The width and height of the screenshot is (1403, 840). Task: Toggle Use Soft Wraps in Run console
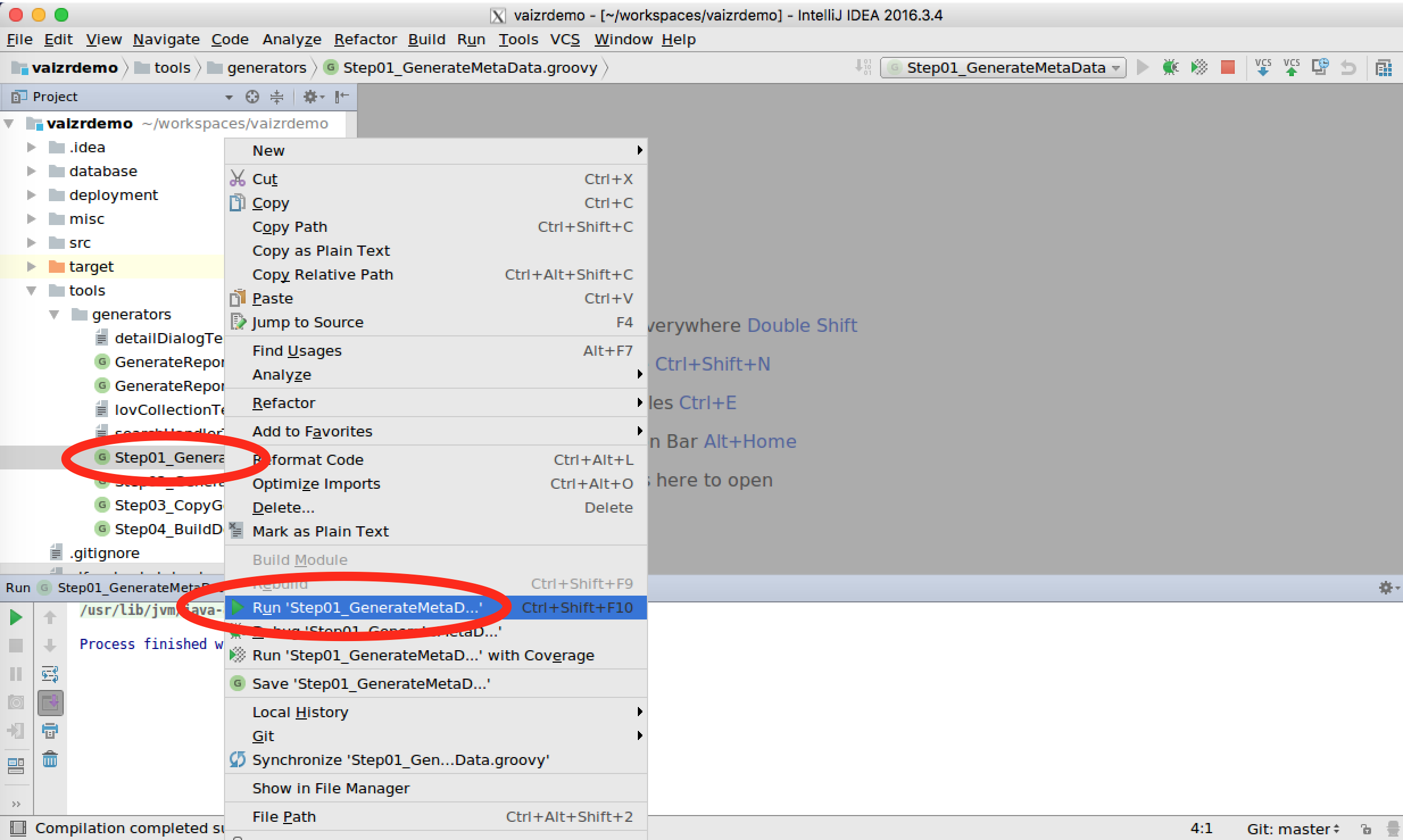(50, 674)
